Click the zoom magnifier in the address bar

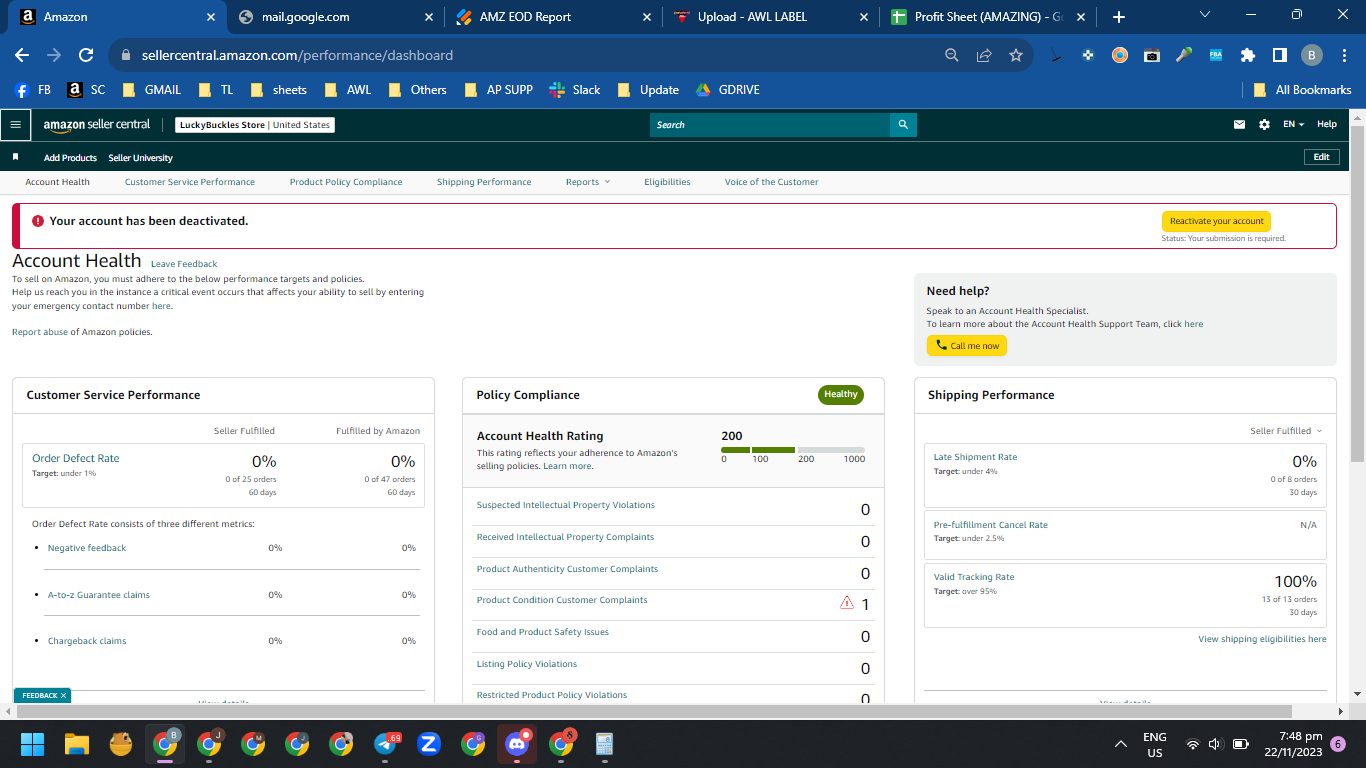click(x=952, y=55)
